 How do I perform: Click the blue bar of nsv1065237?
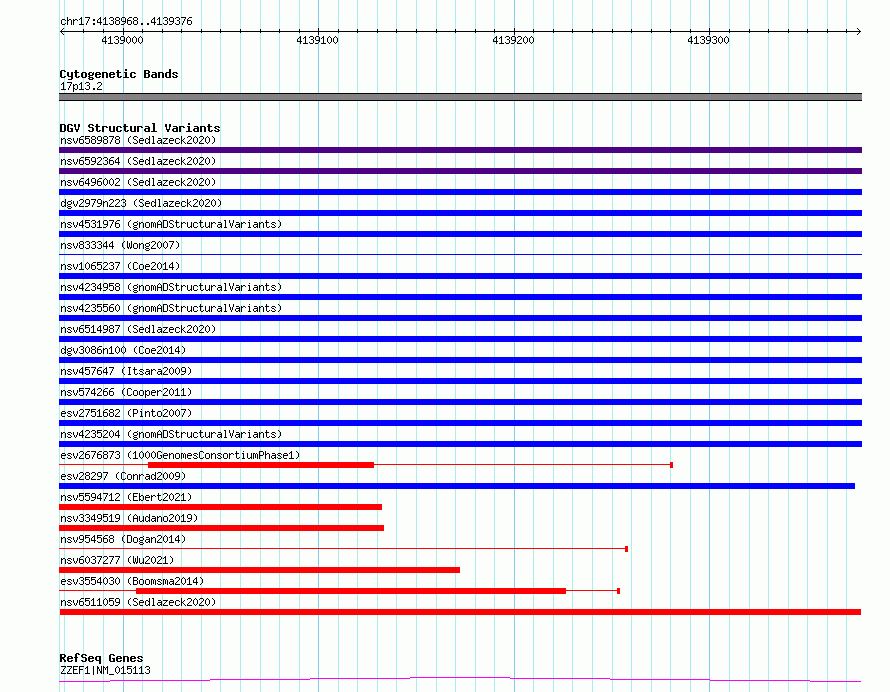[x=460, y=276]
